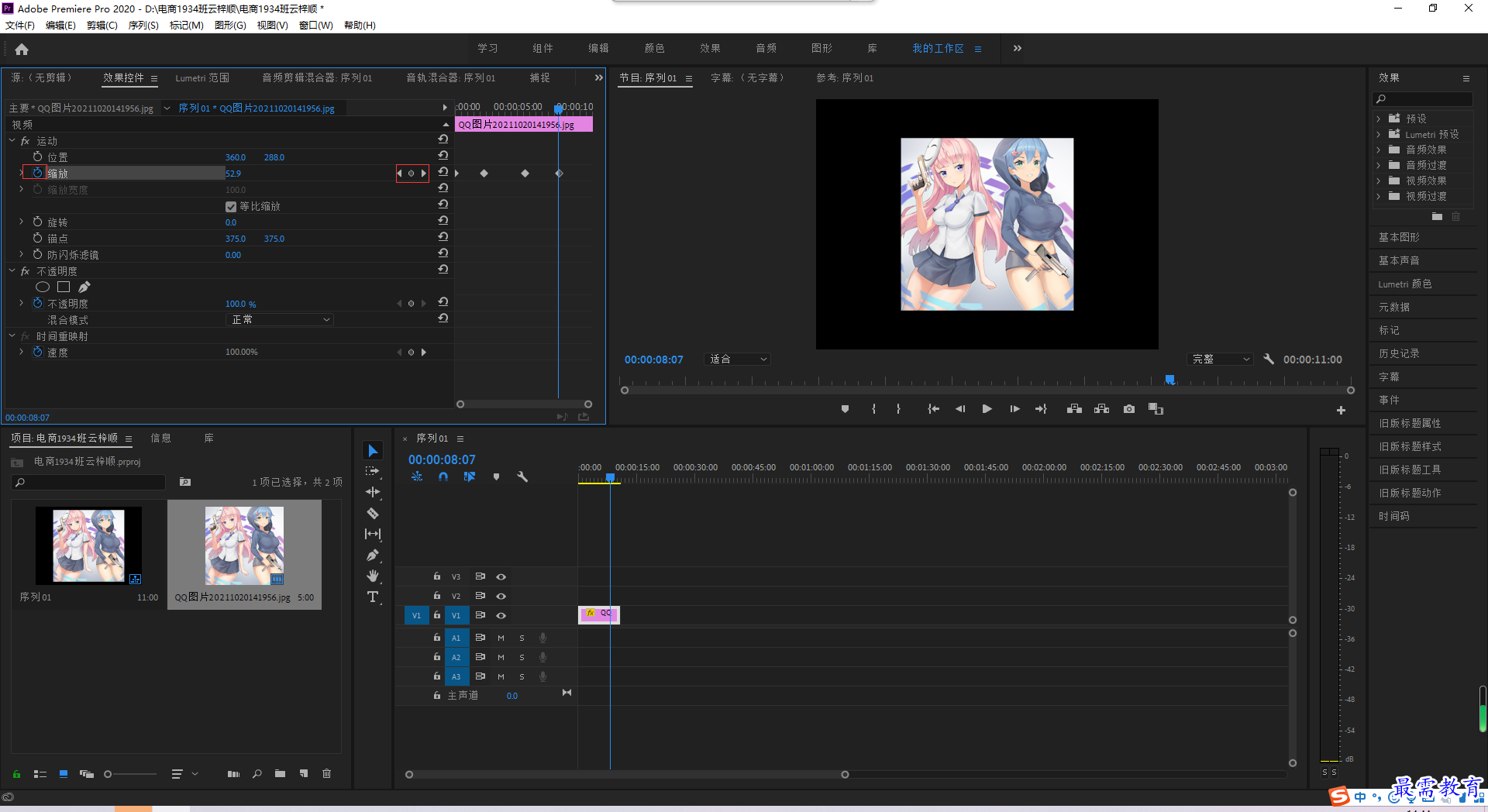Open the History panel

tap(1399, 353)
